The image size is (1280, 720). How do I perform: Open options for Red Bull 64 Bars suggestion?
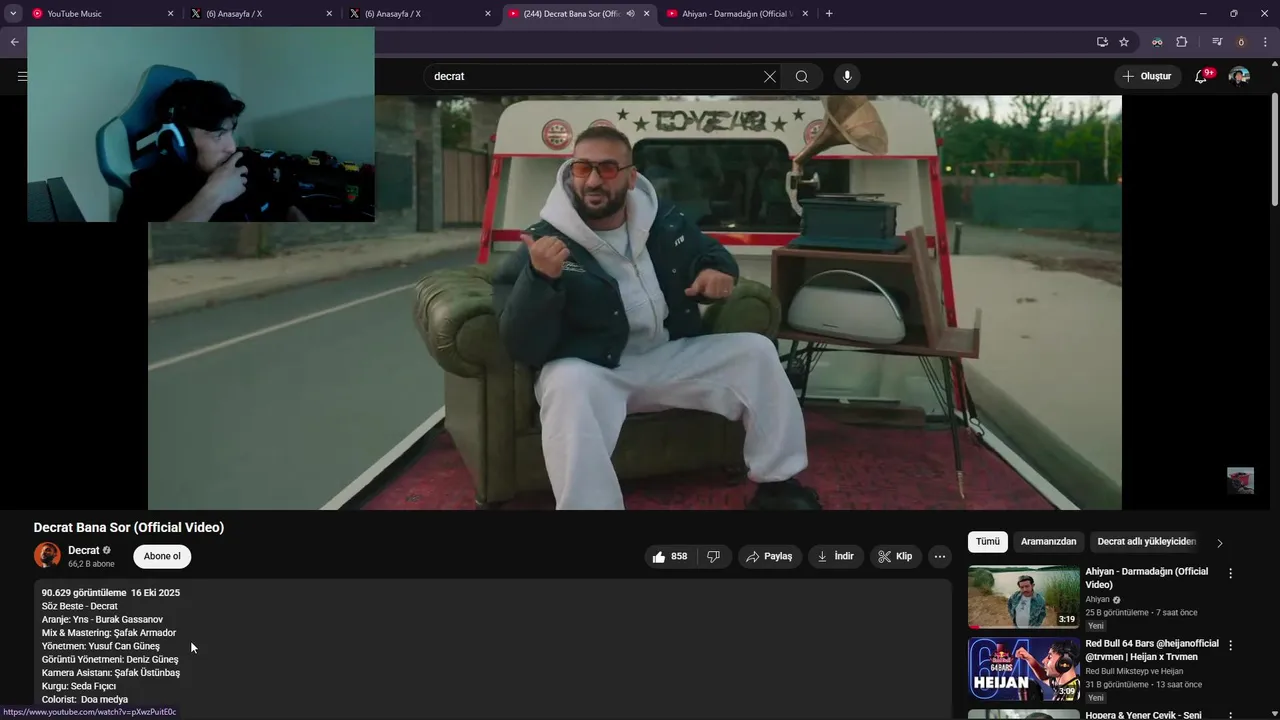point(1231,645)
